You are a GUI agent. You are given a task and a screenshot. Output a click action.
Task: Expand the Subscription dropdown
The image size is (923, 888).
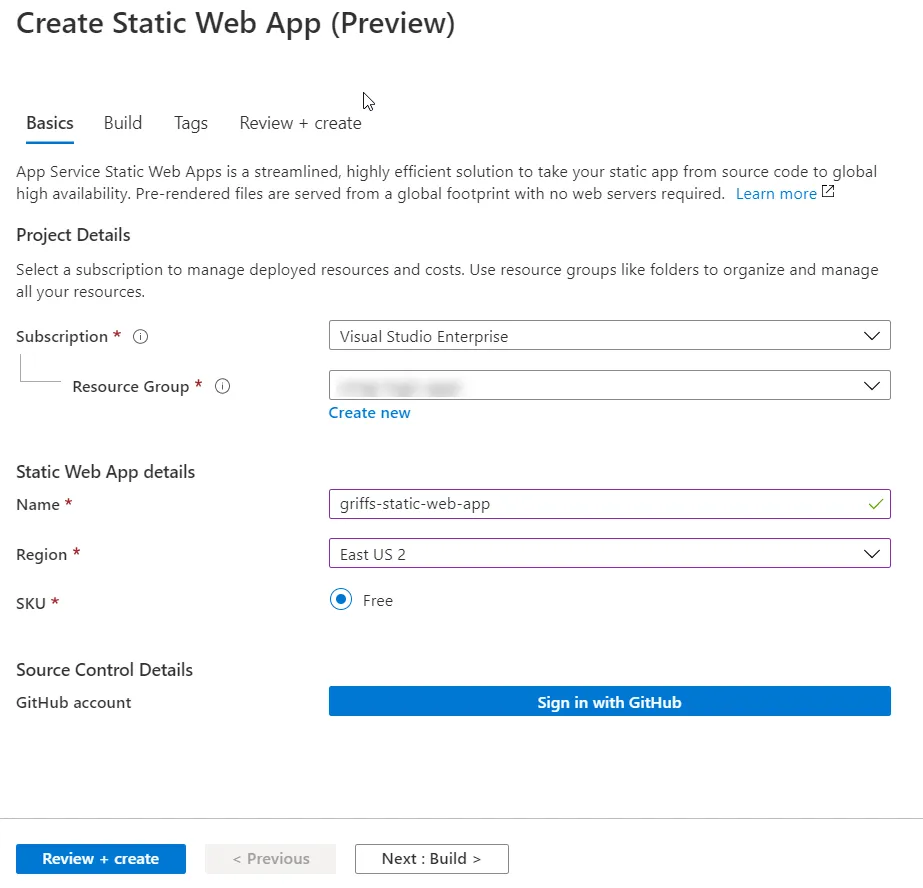(609, 337)
